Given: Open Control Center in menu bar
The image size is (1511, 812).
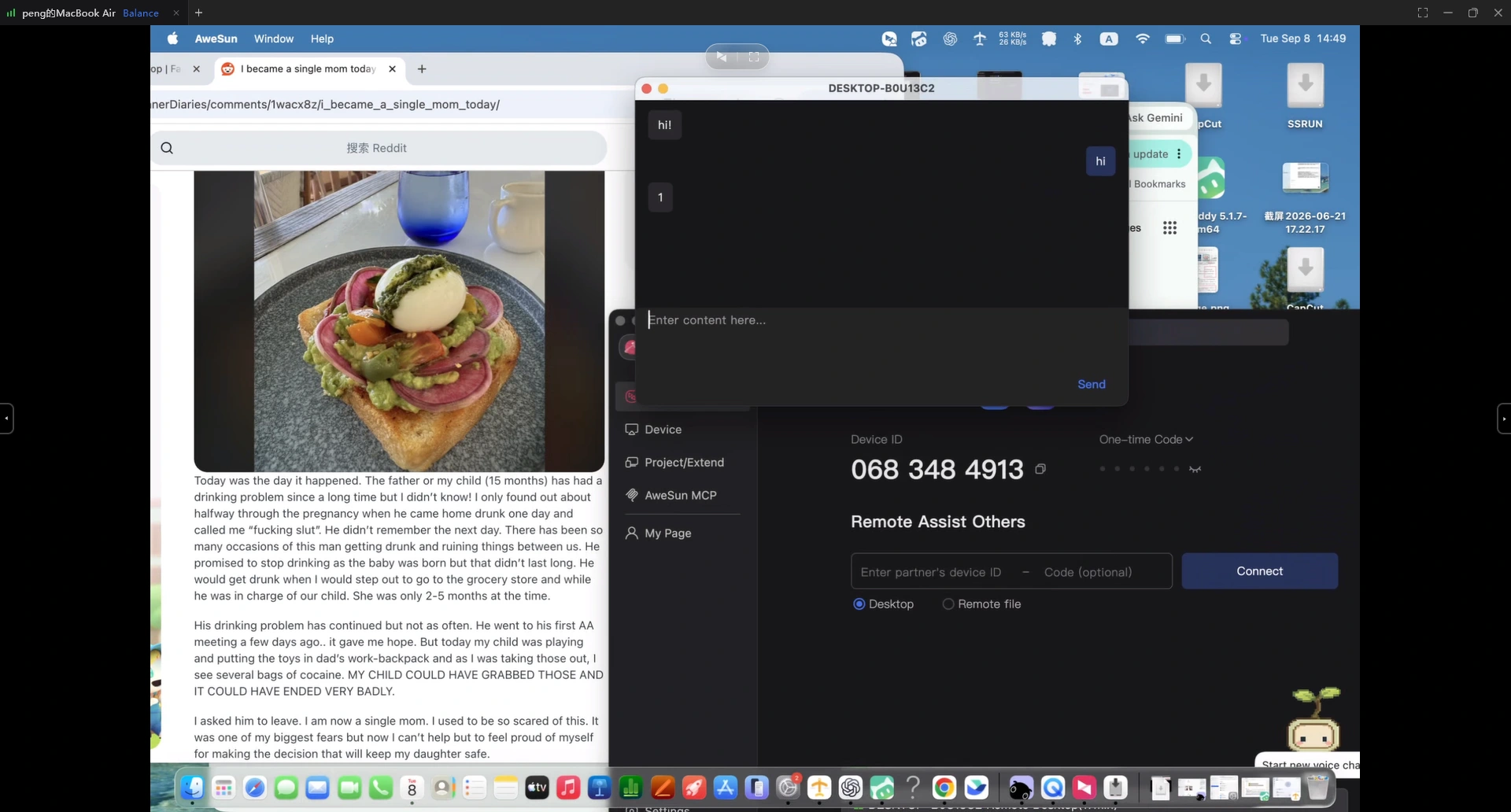Looking at the screenshot, I should coord(1236,39).
